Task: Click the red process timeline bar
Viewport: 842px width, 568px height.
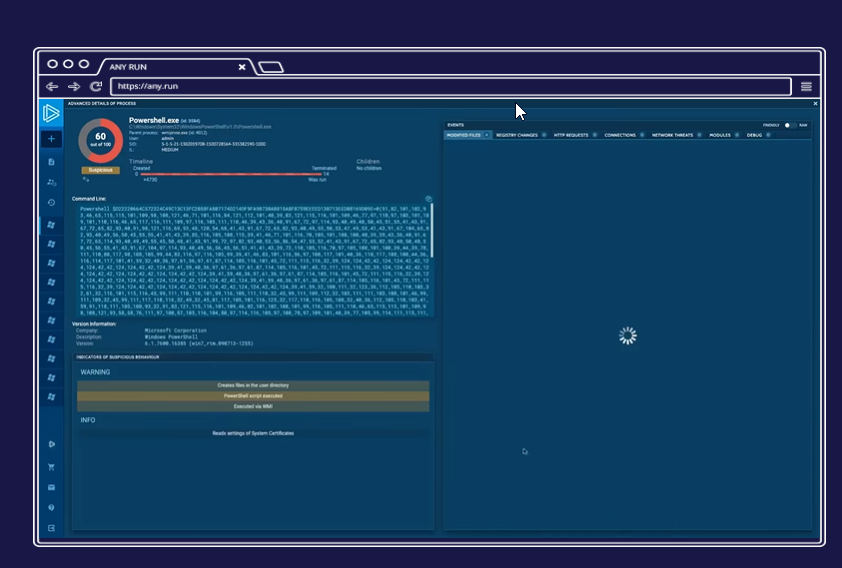Action: coord(231,174)
